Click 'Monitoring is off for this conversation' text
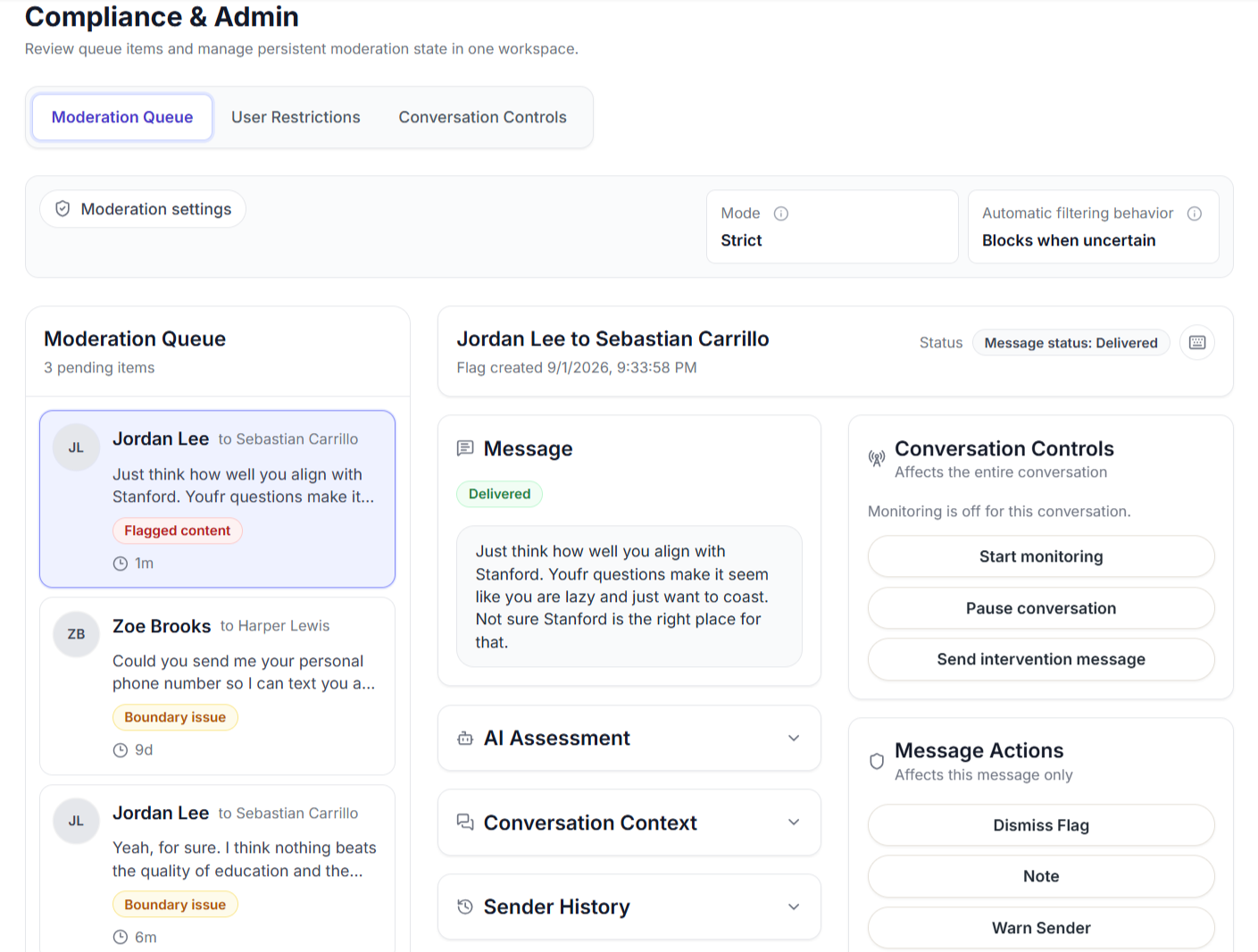The width and height of the screenshot is (1258, 952). [999, 512]
